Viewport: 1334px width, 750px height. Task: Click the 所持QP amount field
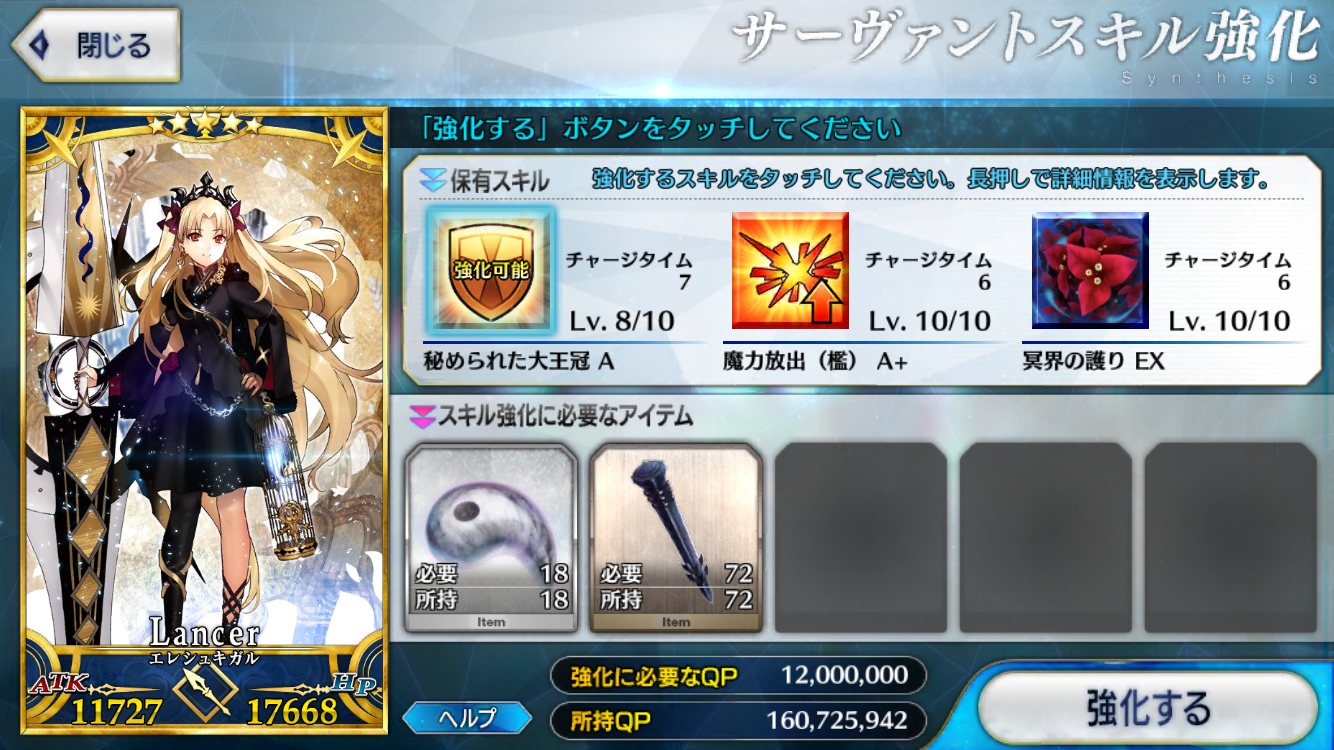click(x=738, y=720)
